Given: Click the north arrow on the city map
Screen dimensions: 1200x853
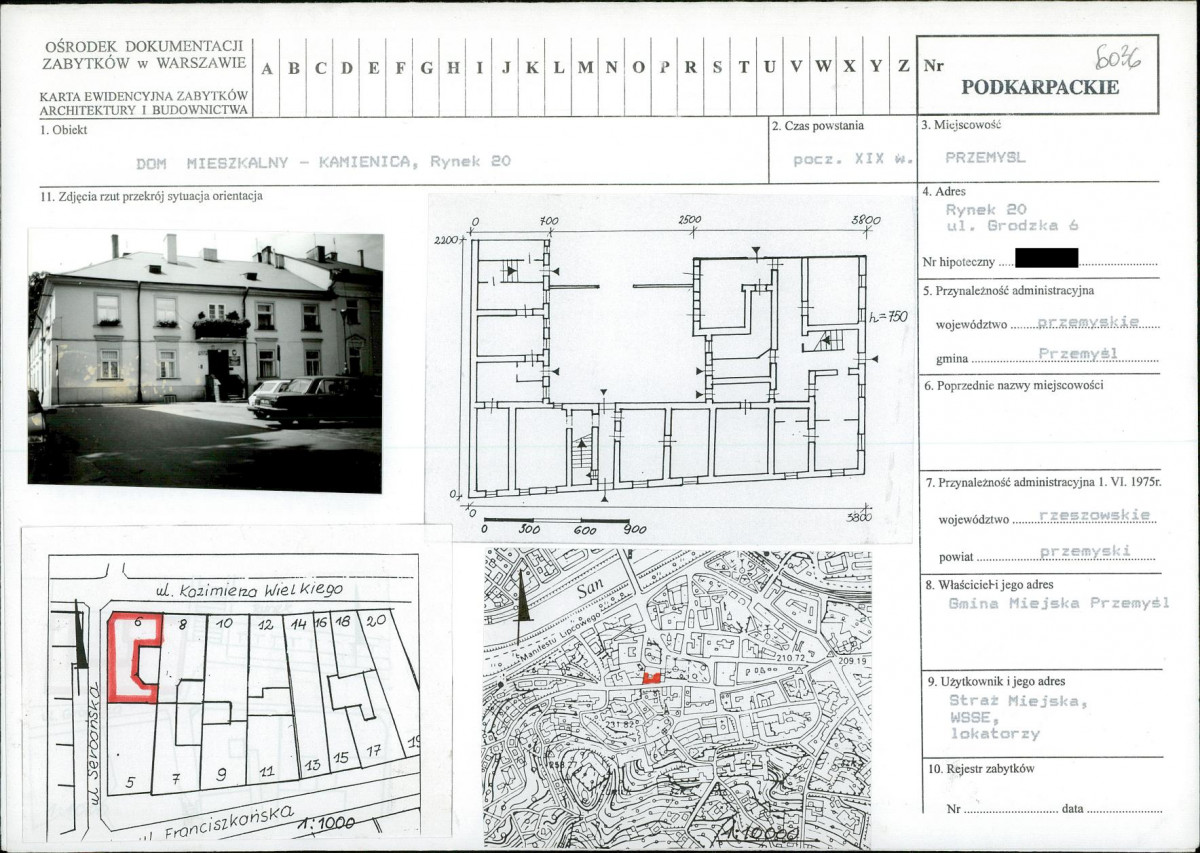Looking at the screenshot, I should pos(520,596).
